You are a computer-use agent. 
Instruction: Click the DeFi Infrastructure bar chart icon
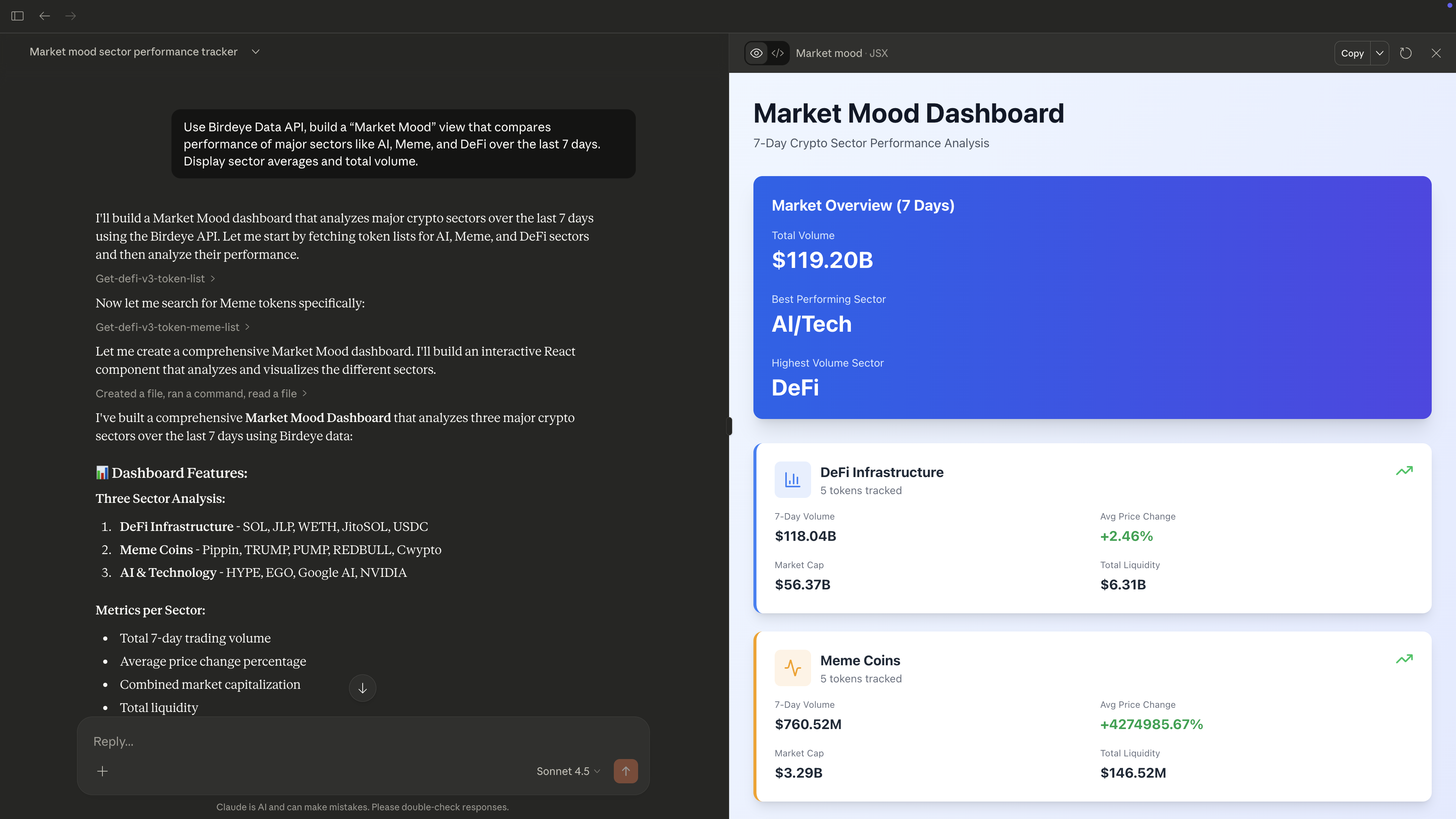[x=792, y=480]
